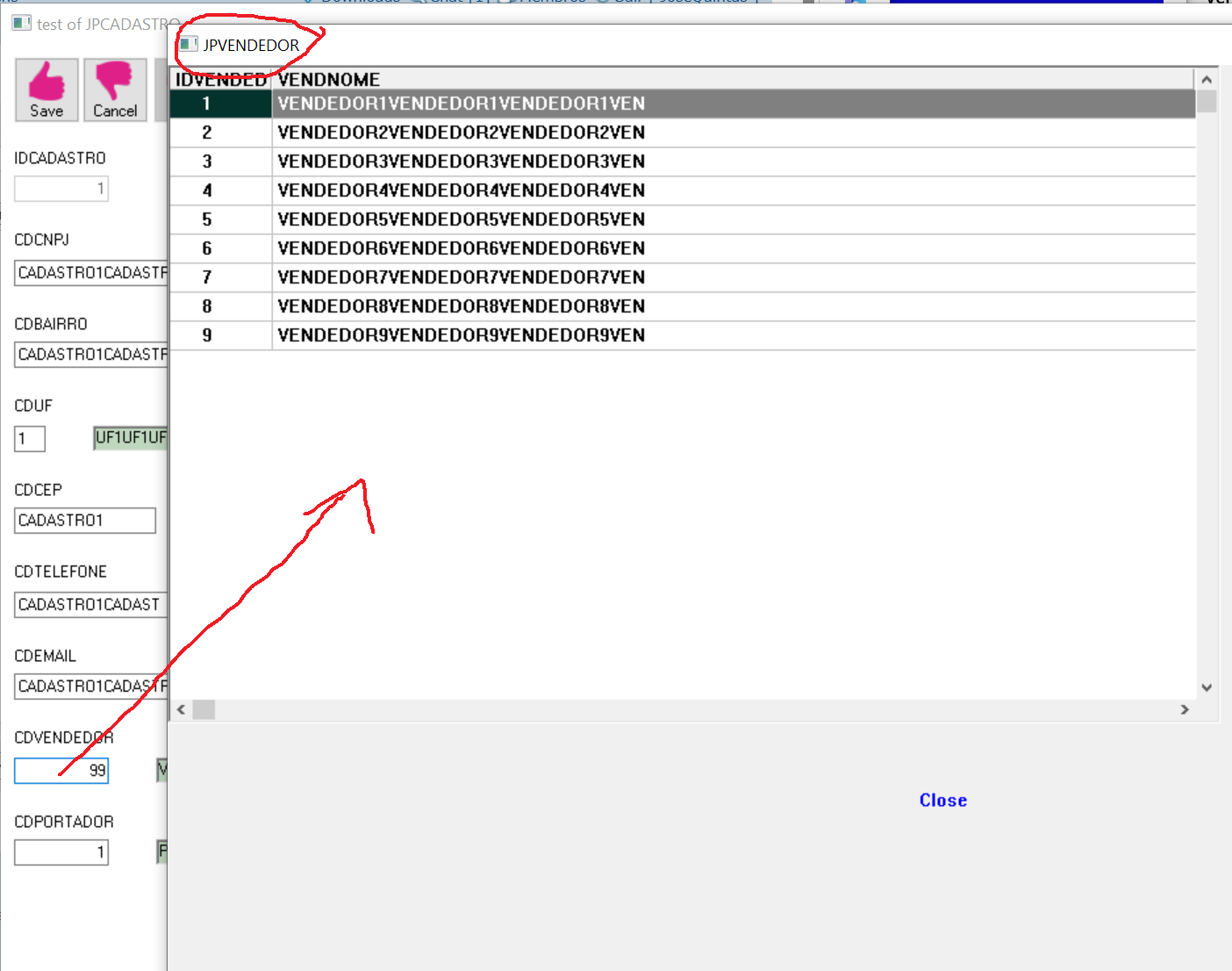Viewport: 1232px width, 971px height.
Task: Click the green UF1UF1UF description field
Action: pos(131,437)
